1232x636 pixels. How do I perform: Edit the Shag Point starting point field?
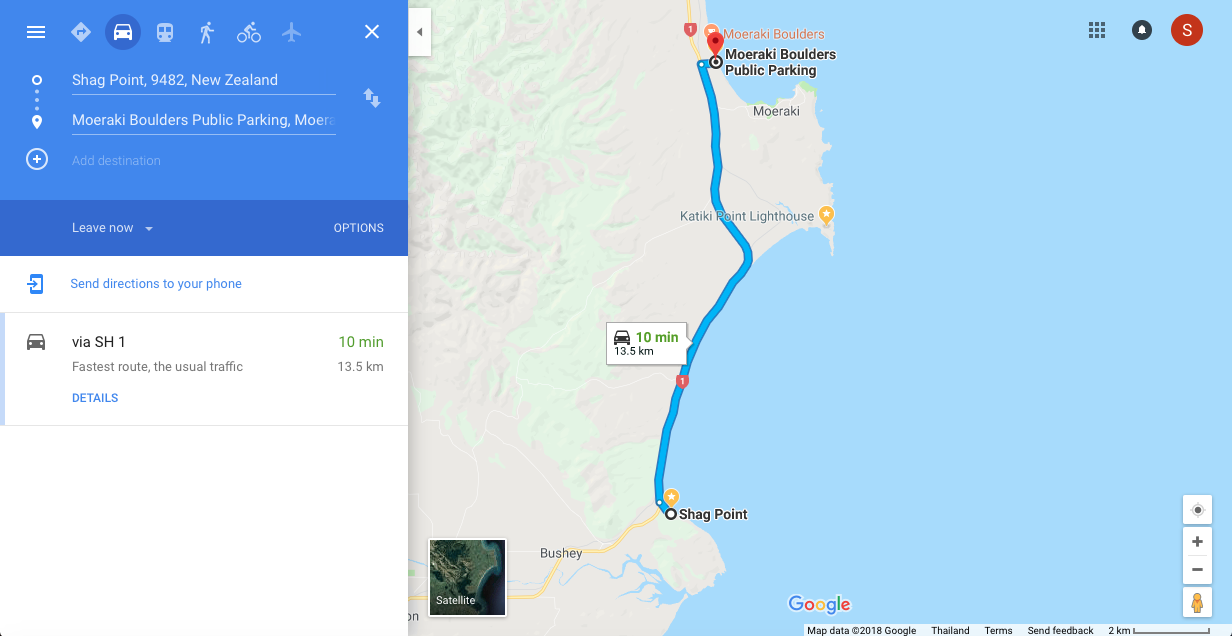[204, 80]
